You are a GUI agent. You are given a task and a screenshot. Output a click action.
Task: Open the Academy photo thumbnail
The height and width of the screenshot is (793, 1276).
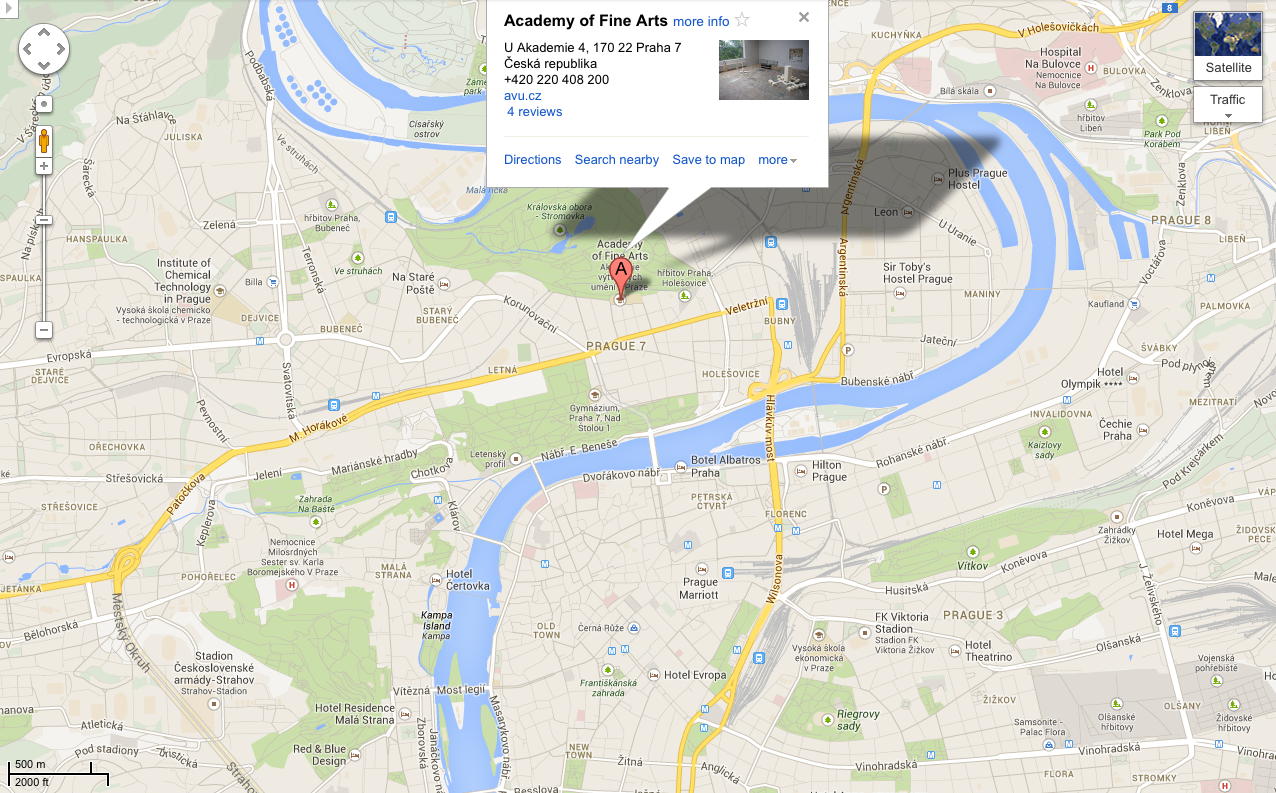pos(764,70)
